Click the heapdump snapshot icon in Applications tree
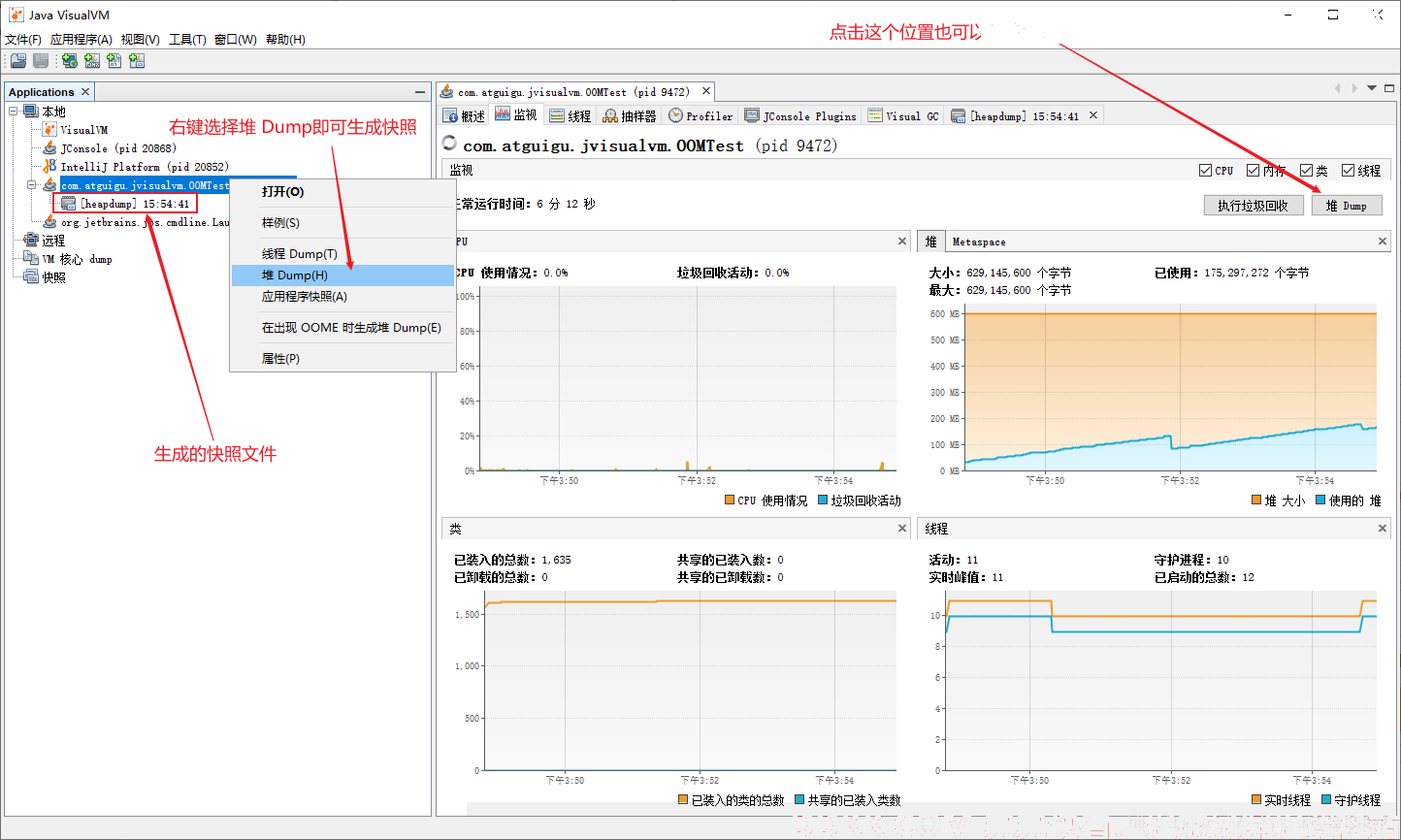This screenshot has width=1401, height=840. pos(68,204)
